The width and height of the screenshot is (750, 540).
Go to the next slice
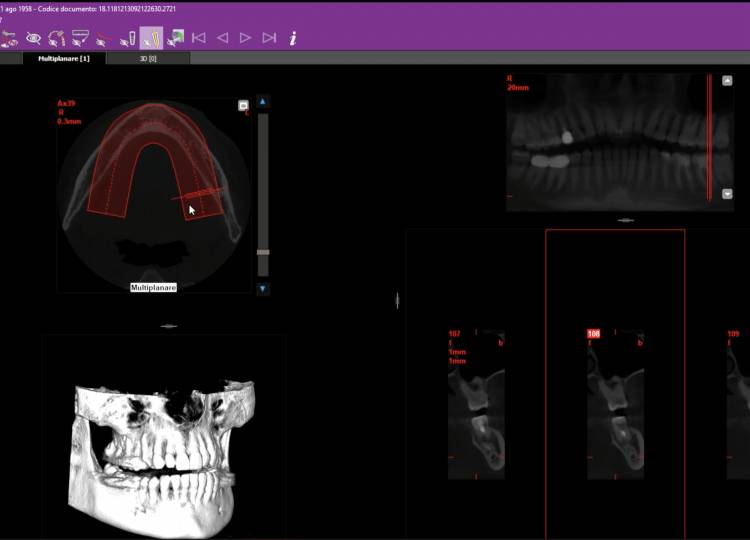tap(245, 38)
